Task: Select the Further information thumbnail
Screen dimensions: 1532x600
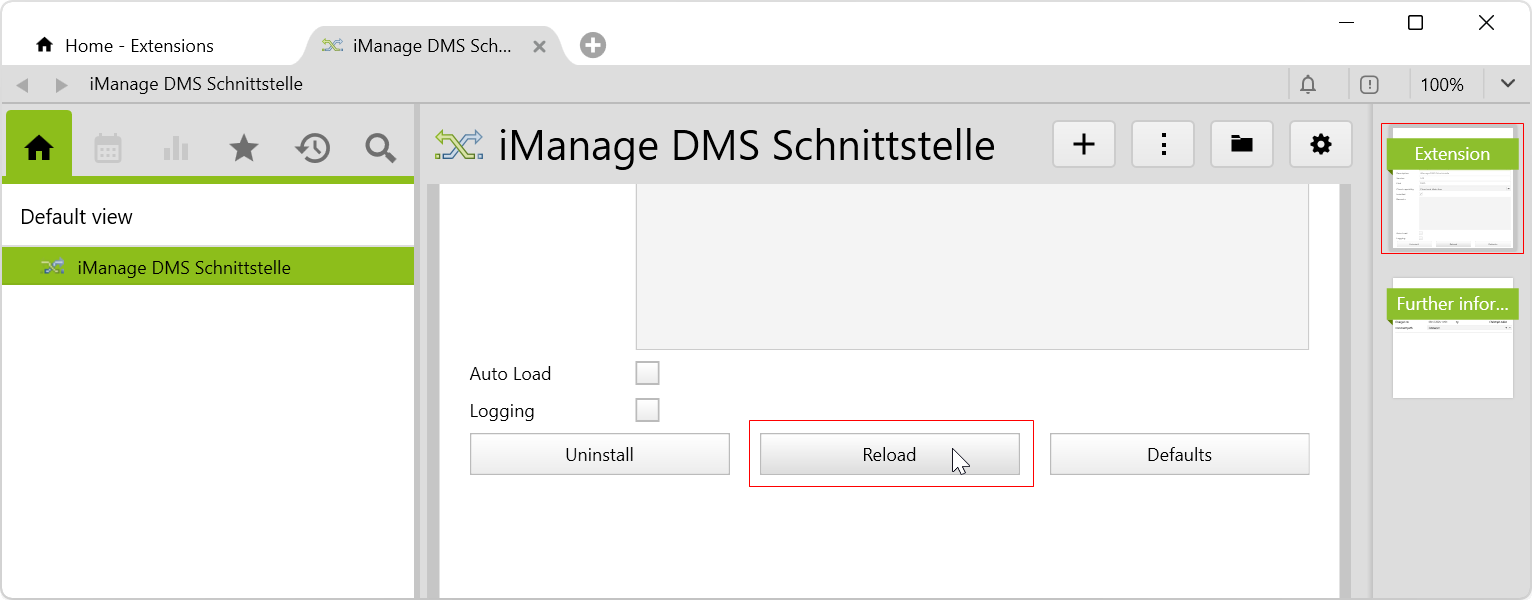Action: pyautogui.click(x=1452, y=338)
